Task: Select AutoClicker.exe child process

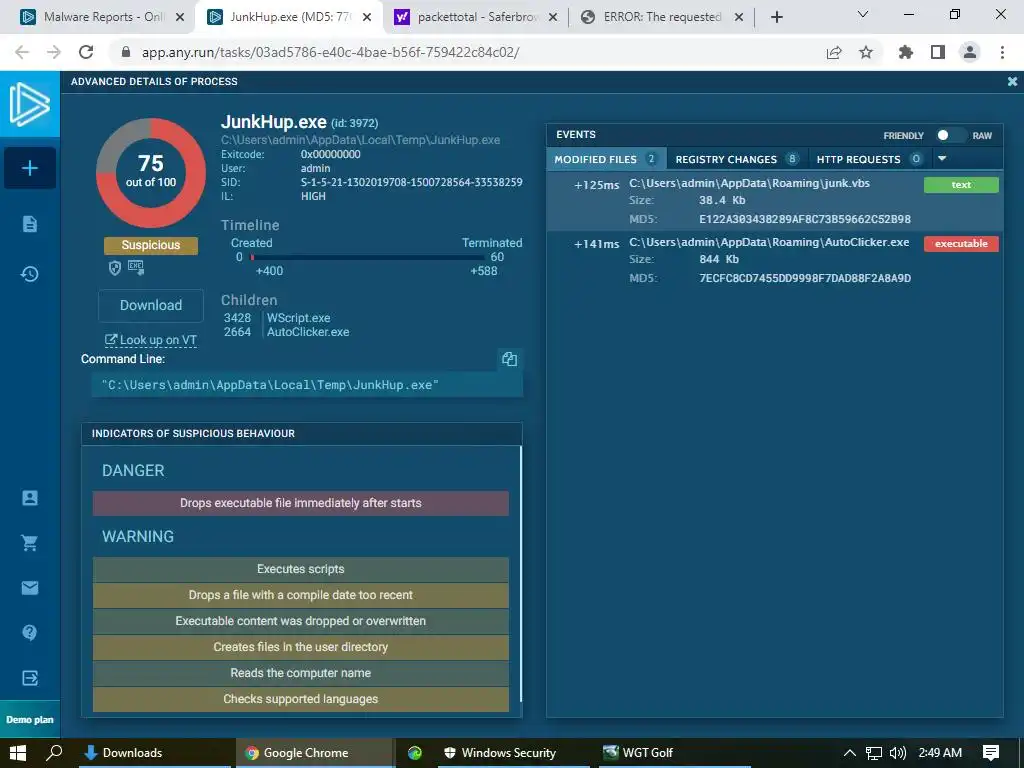Action: point(308,332)
